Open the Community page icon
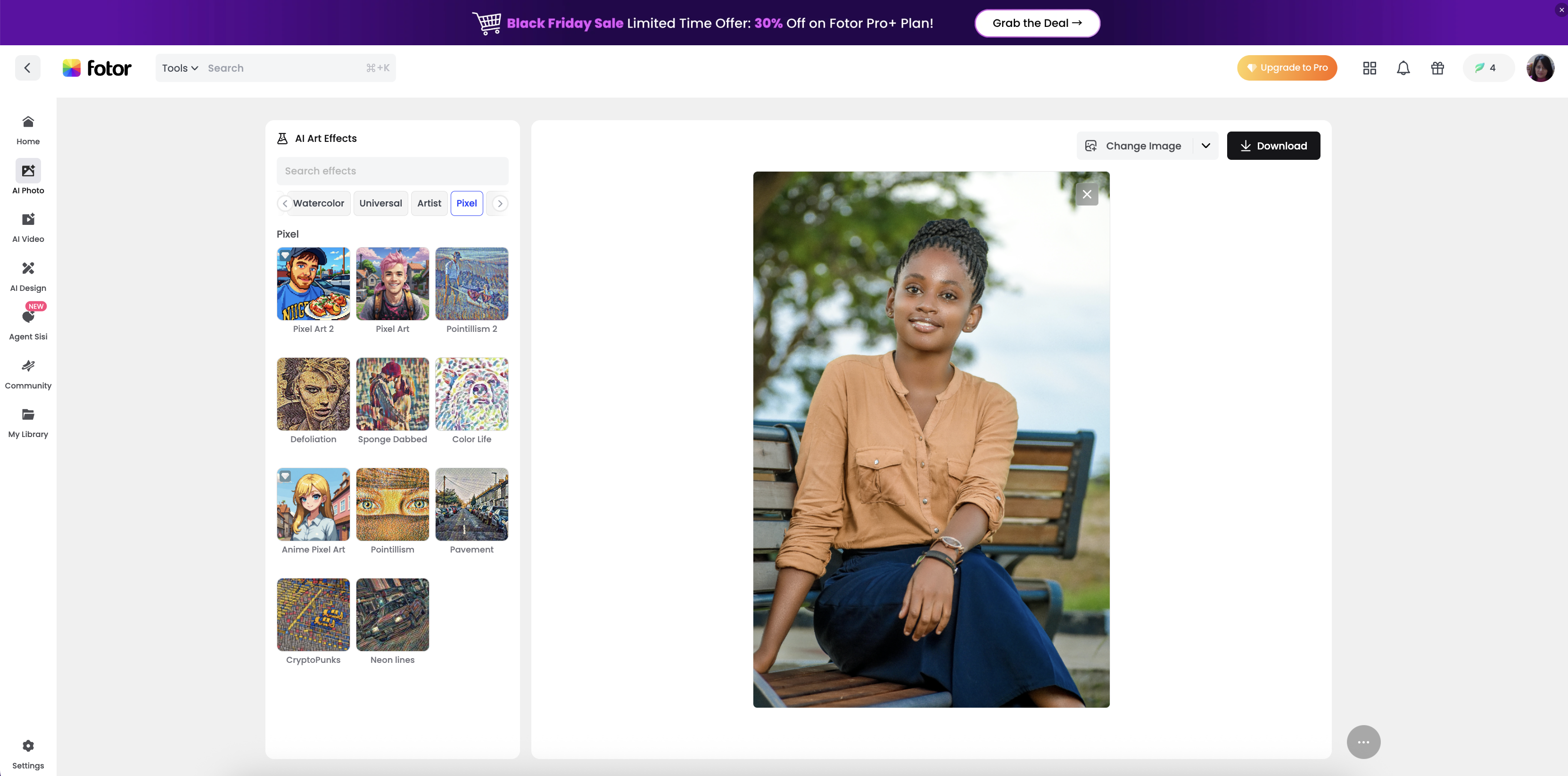The height and width of the screenshot is (776, 1568). coord(28,366)
